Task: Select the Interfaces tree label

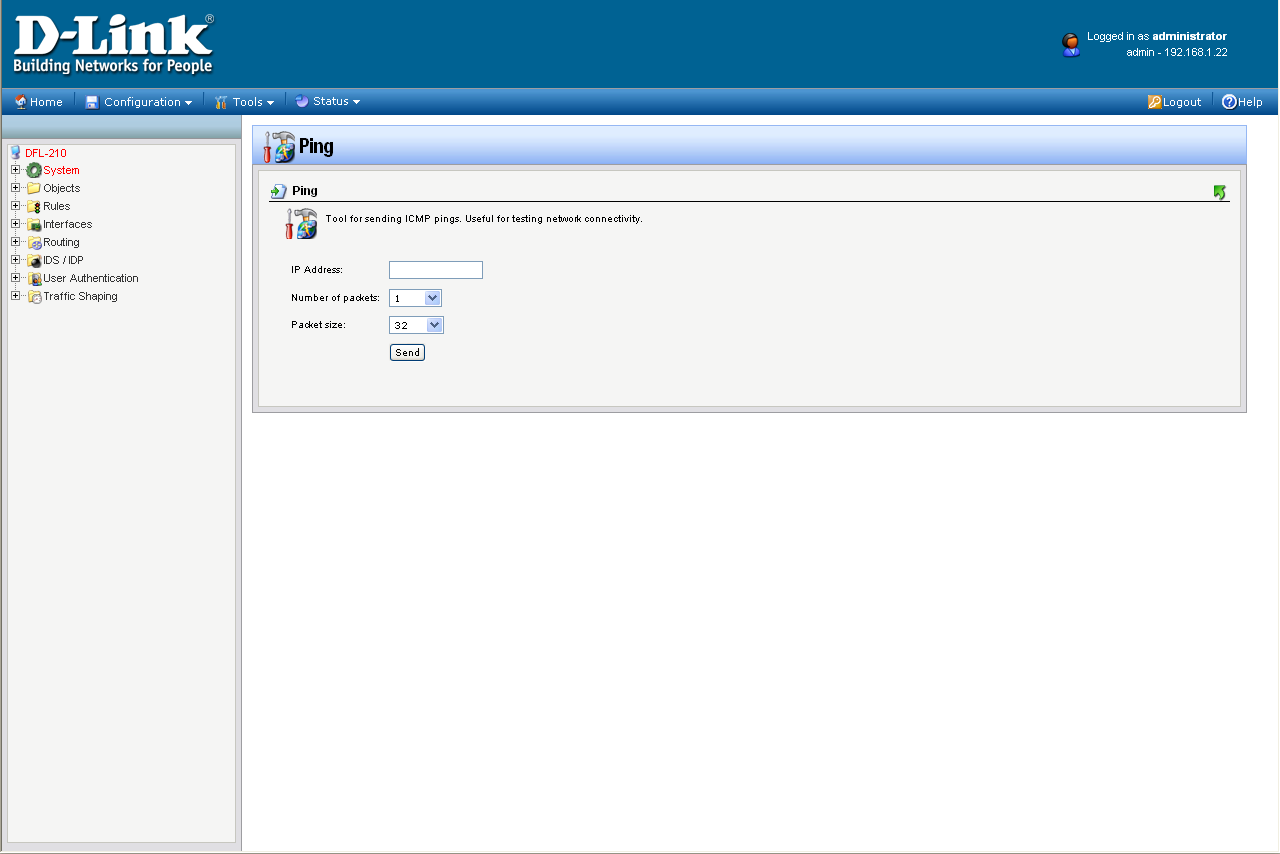Action: click(x=67, y=224)
